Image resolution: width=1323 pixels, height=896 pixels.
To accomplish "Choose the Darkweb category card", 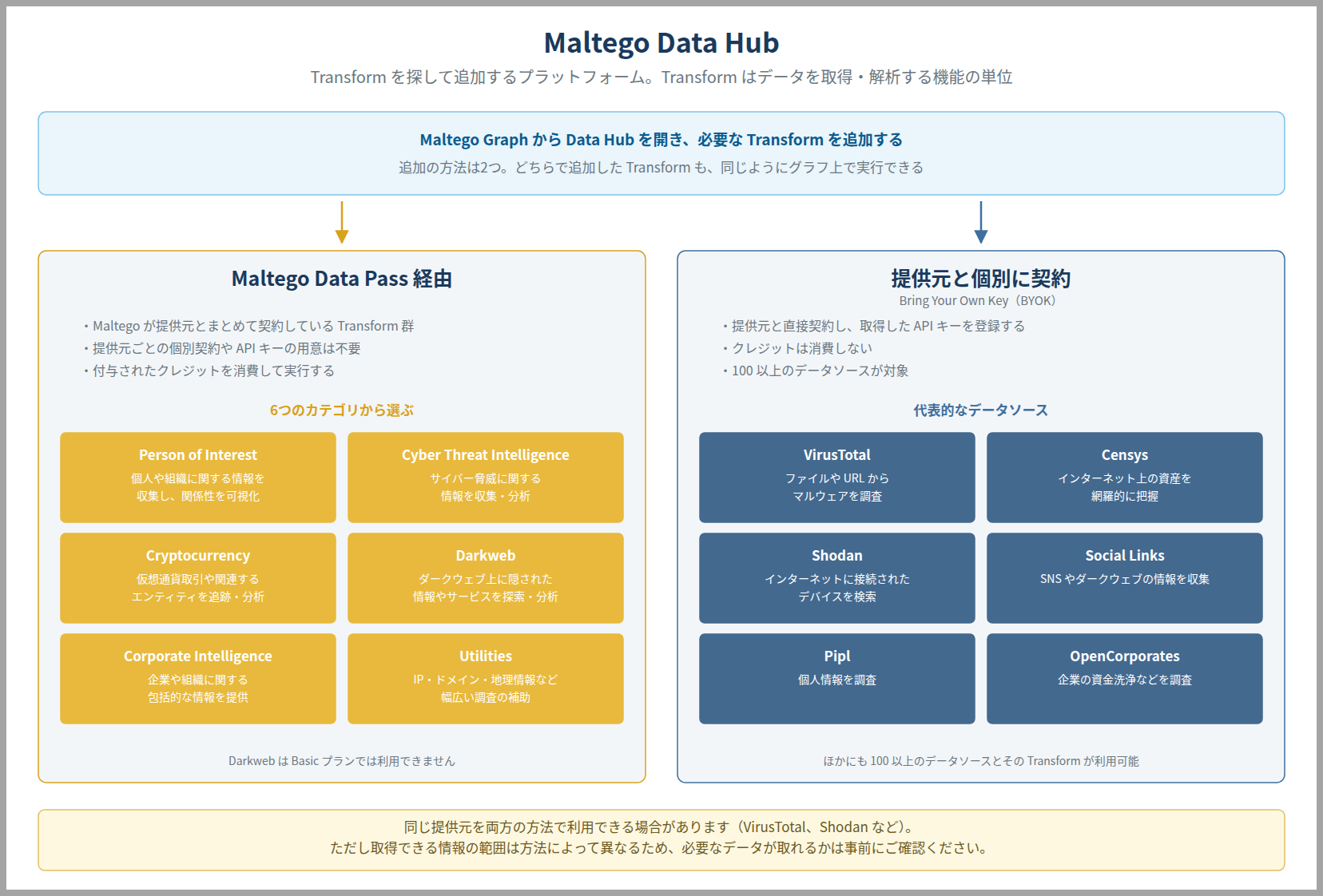I will coord(486,578).
